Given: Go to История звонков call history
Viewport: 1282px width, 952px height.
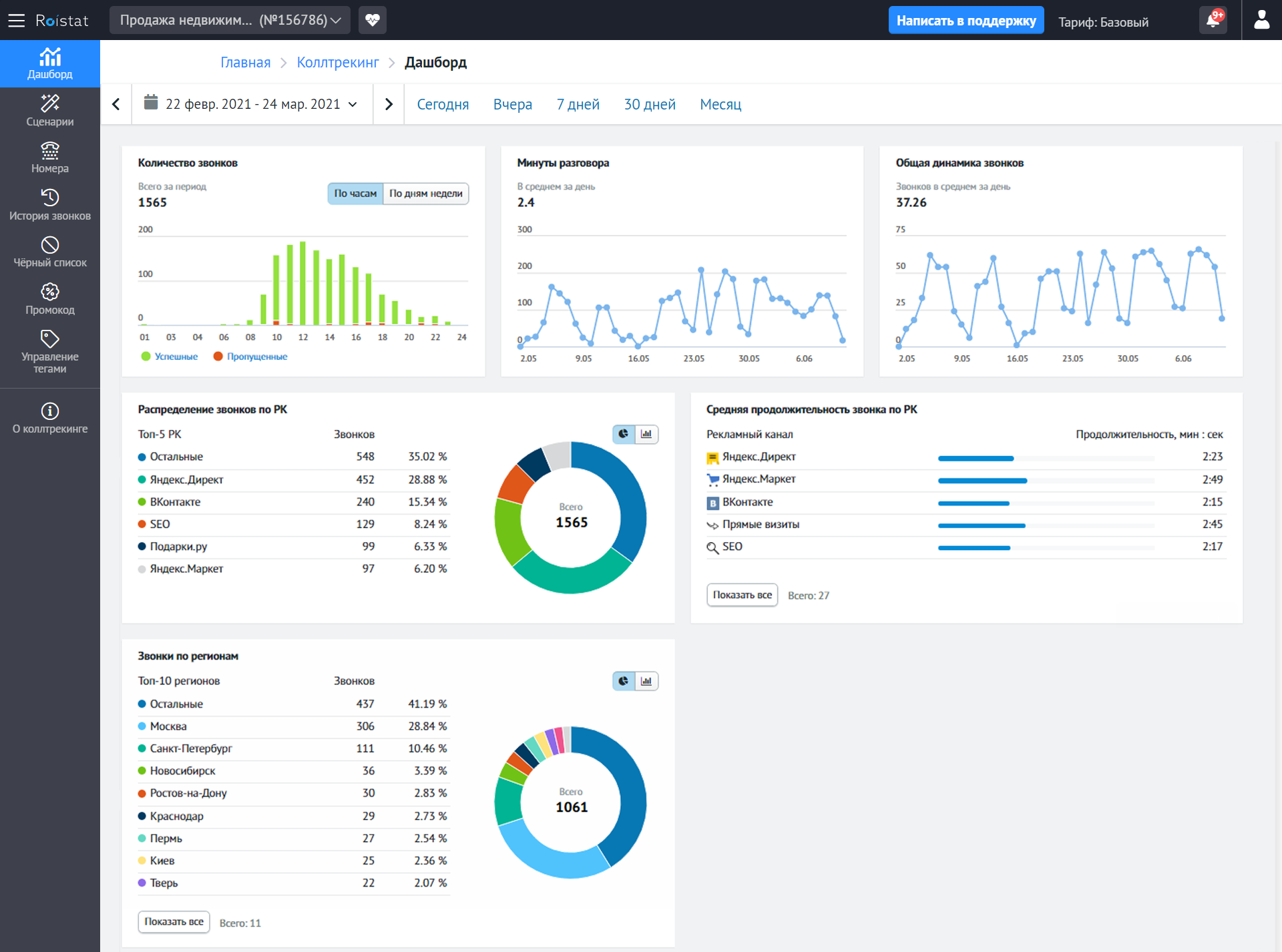Looking at the screenshot, I should (x=50, y=205).
